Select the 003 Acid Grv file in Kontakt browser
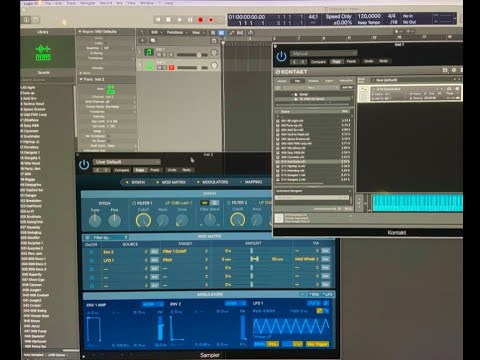Viewport: 480px width, 360px height. [313, 130]
